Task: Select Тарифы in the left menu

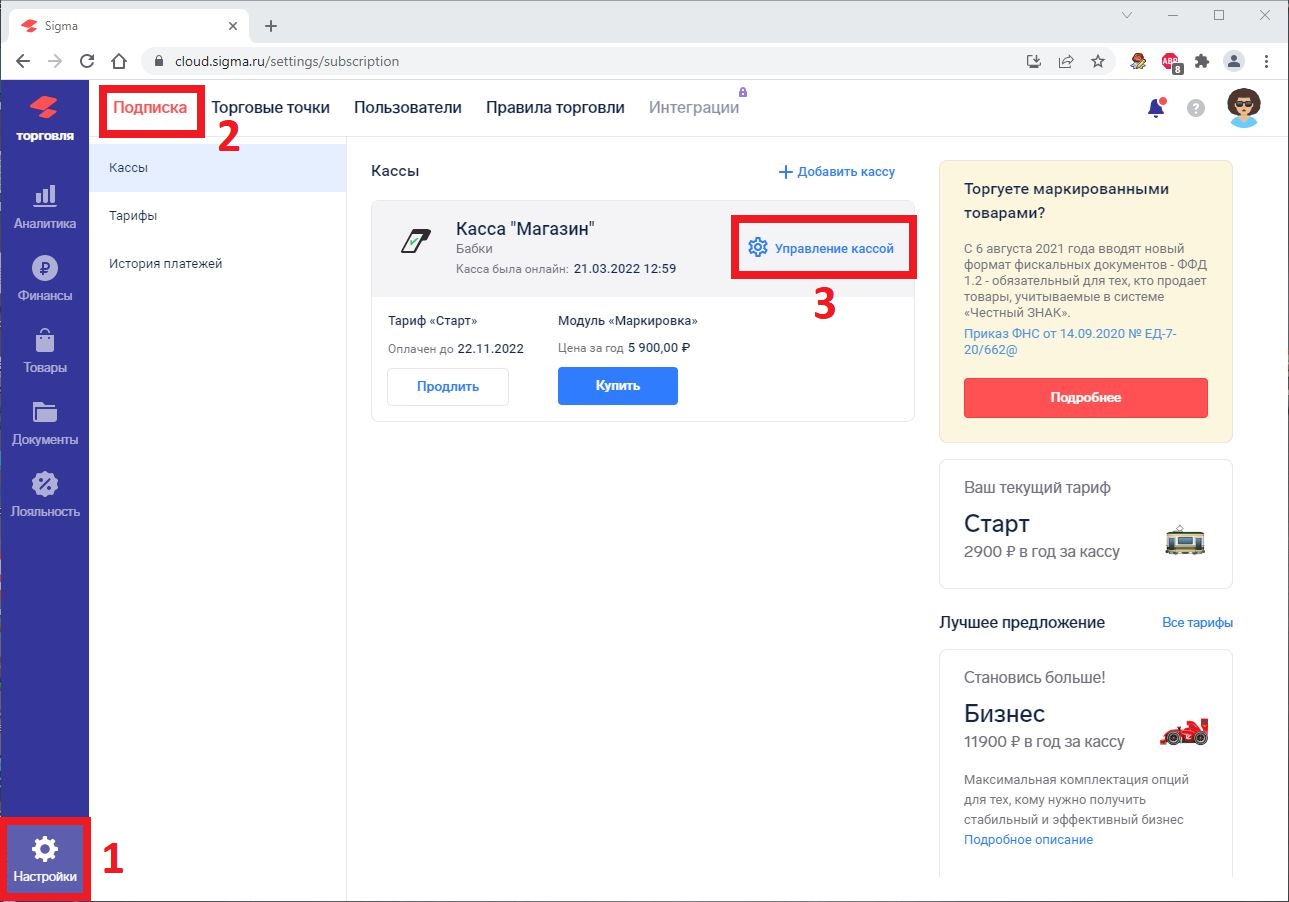Action: [x=133, y=216]
